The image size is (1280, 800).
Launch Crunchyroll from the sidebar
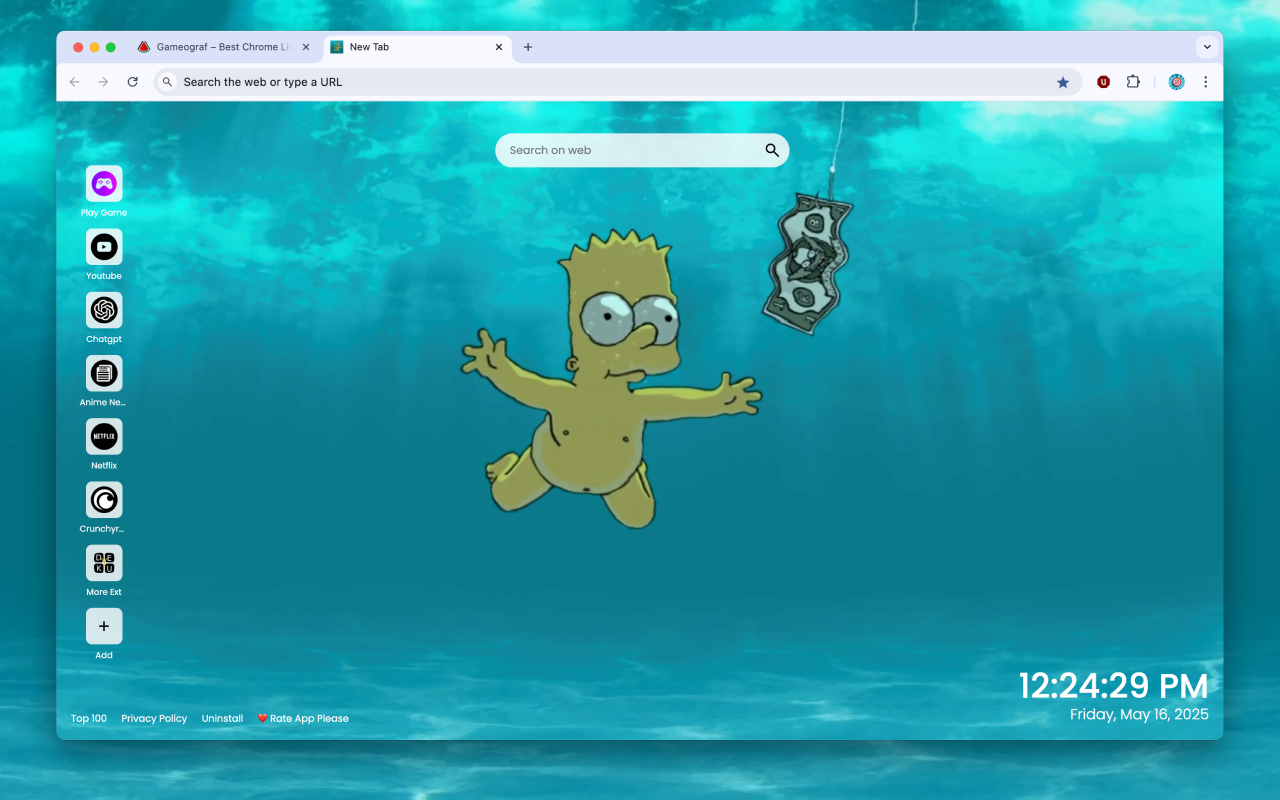104,500
